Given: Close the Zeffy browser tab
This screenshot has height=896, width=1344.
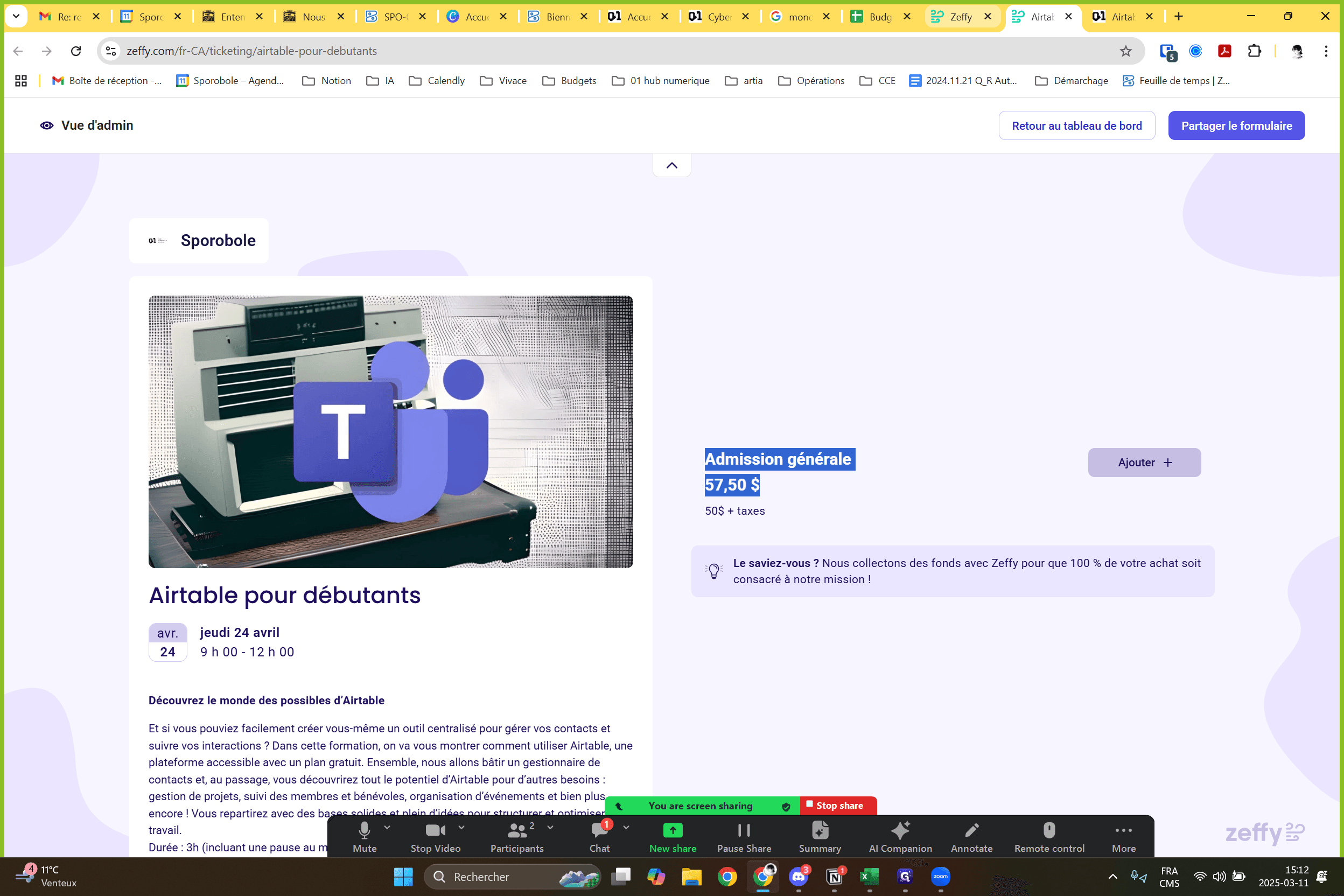Looking at the screenshot, I should (x=988, y=17).
